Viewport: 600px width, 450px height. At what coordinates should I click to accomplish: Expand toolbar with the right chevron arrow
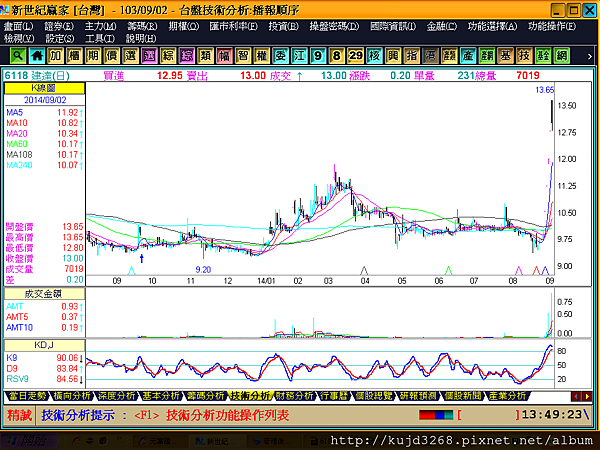(589, 56)
